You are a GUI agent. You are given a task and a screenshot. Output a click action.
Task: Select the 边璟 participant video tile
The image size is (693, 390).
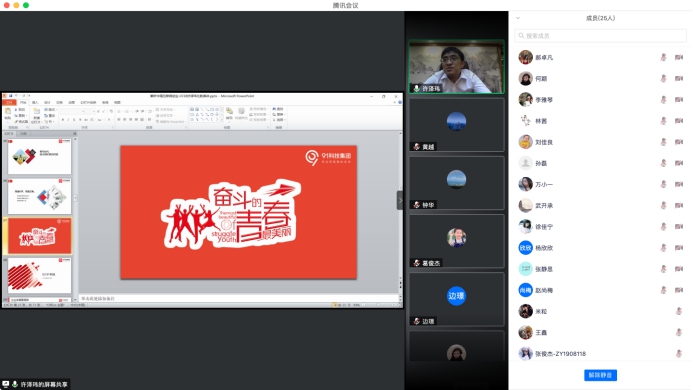[x=457, y=299]
